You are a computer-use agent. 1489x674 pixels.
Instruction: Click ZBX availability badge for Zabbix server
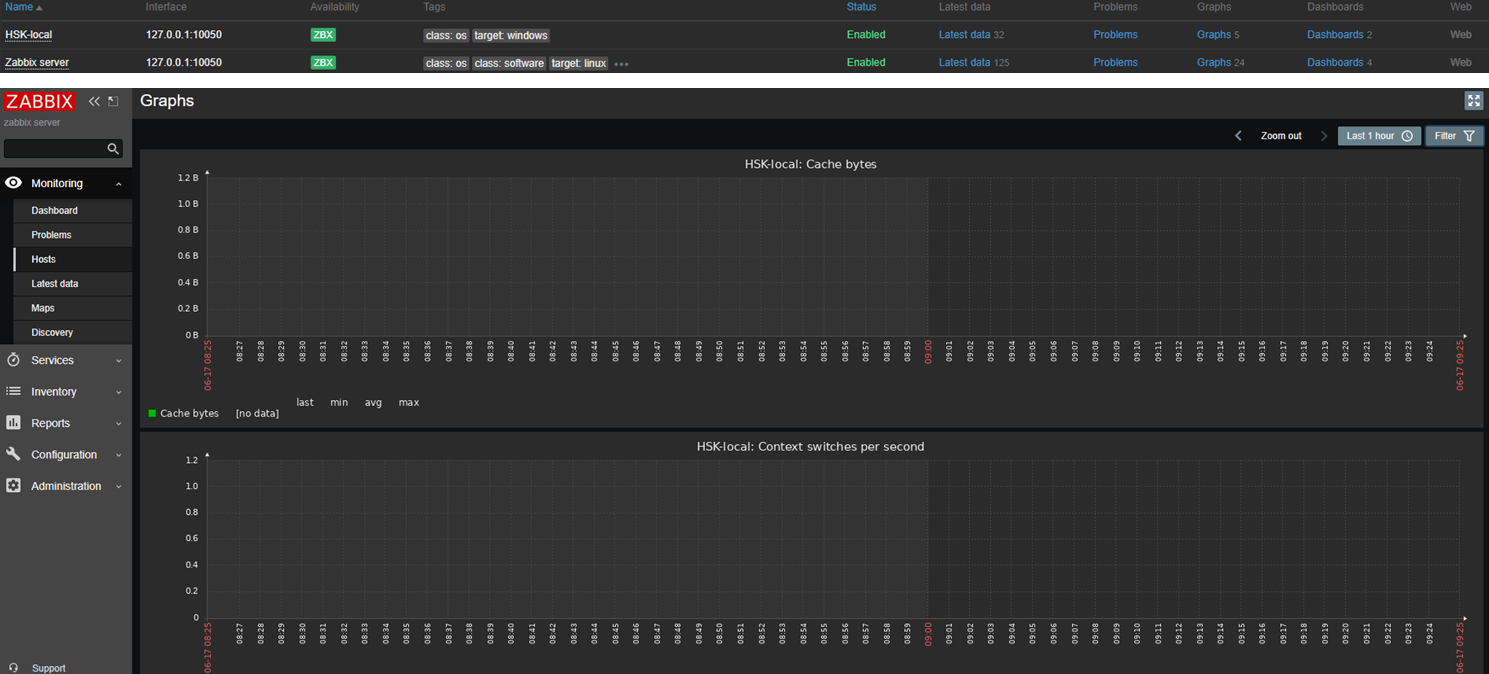pyautogui.click(x=323, y=63)
